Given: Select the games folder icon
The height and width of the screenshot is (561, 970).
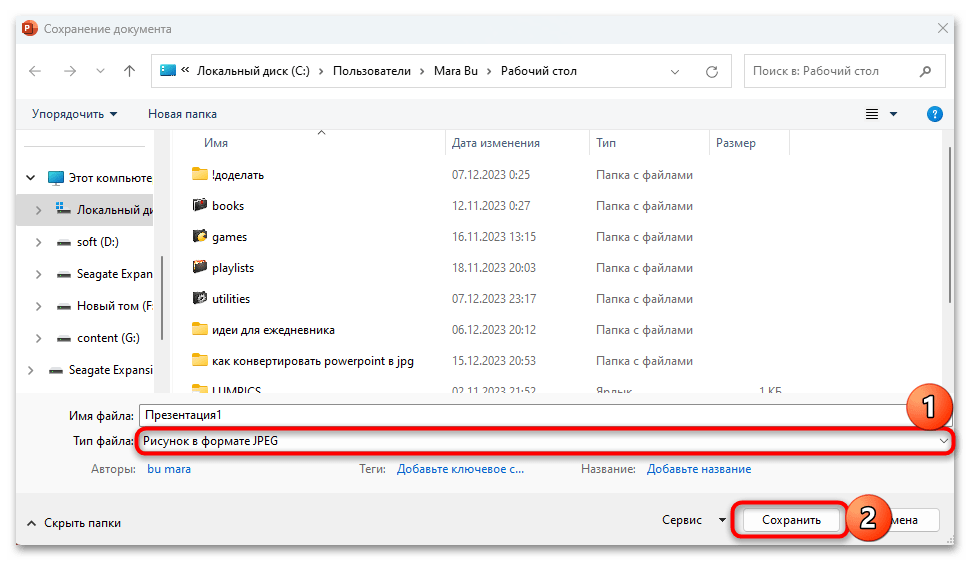Looking at the screenshot, I should [200, 236].
